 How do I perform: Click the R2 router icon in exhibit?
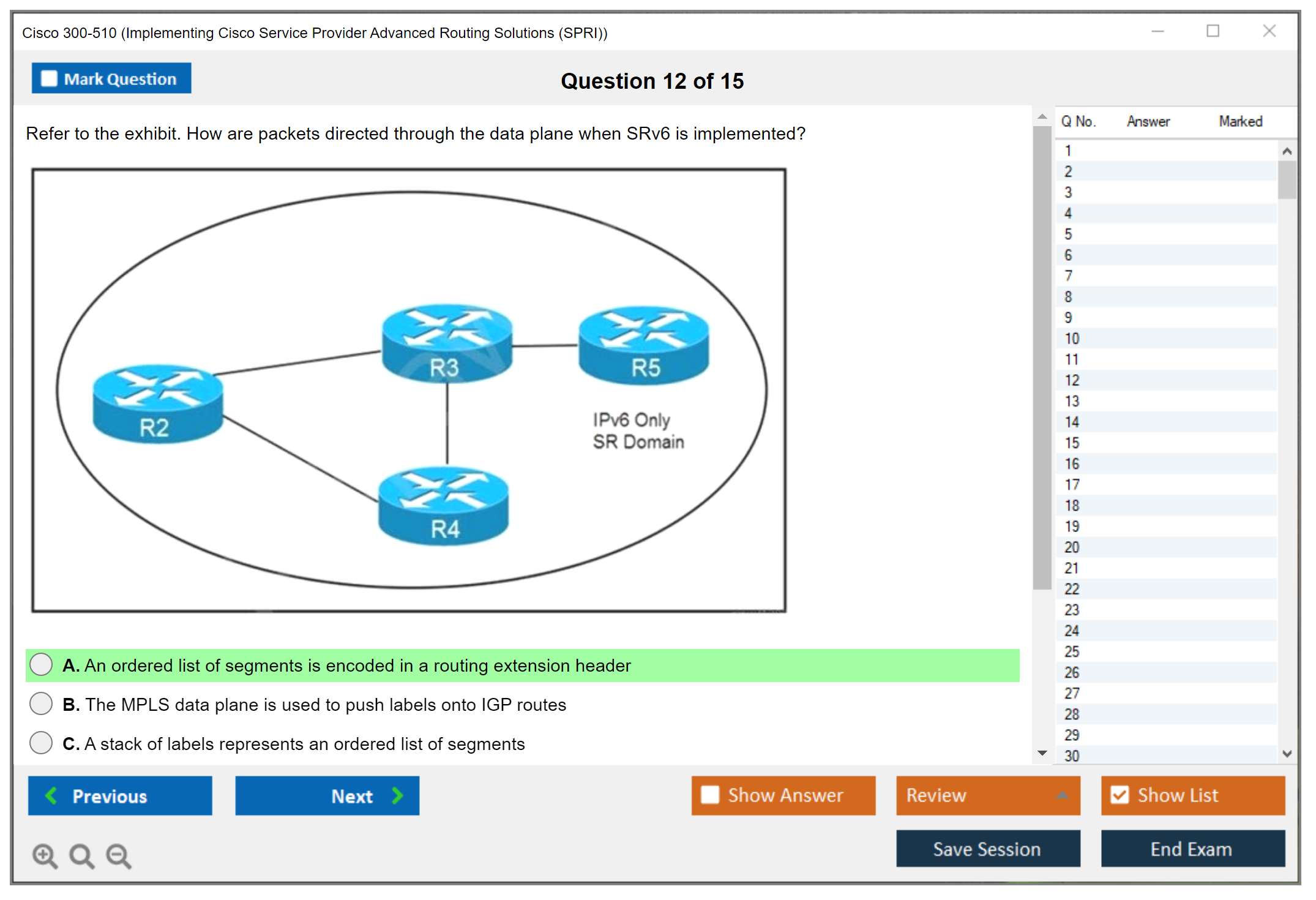pos(158,403)
